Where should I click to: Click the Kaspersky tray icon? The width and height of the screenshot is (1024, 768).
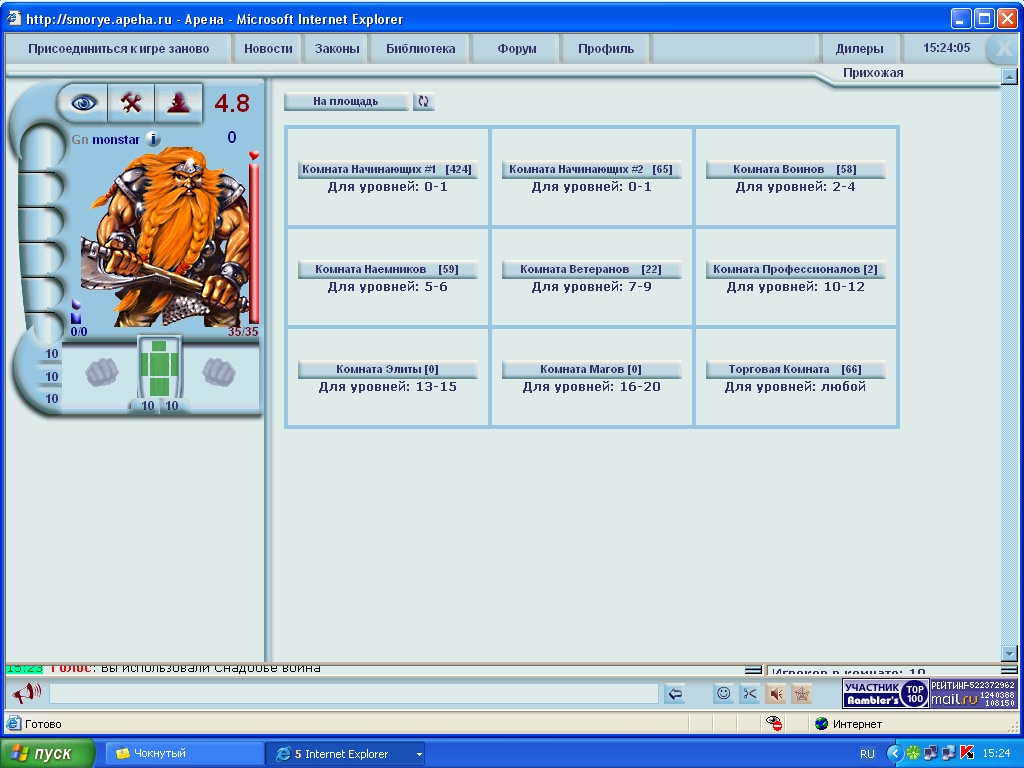(x=967, y=754)
